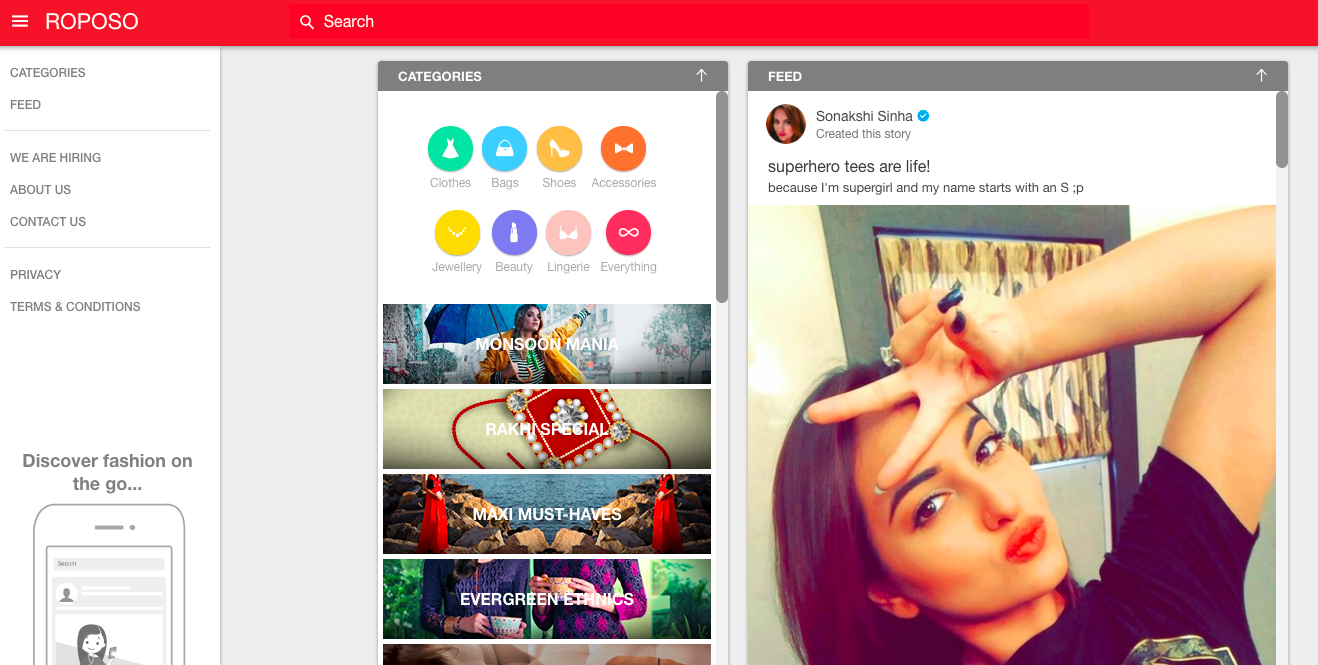Screen dimensions: 1318x665
Task: Open the hamburger menu icon
Action: 20,21
